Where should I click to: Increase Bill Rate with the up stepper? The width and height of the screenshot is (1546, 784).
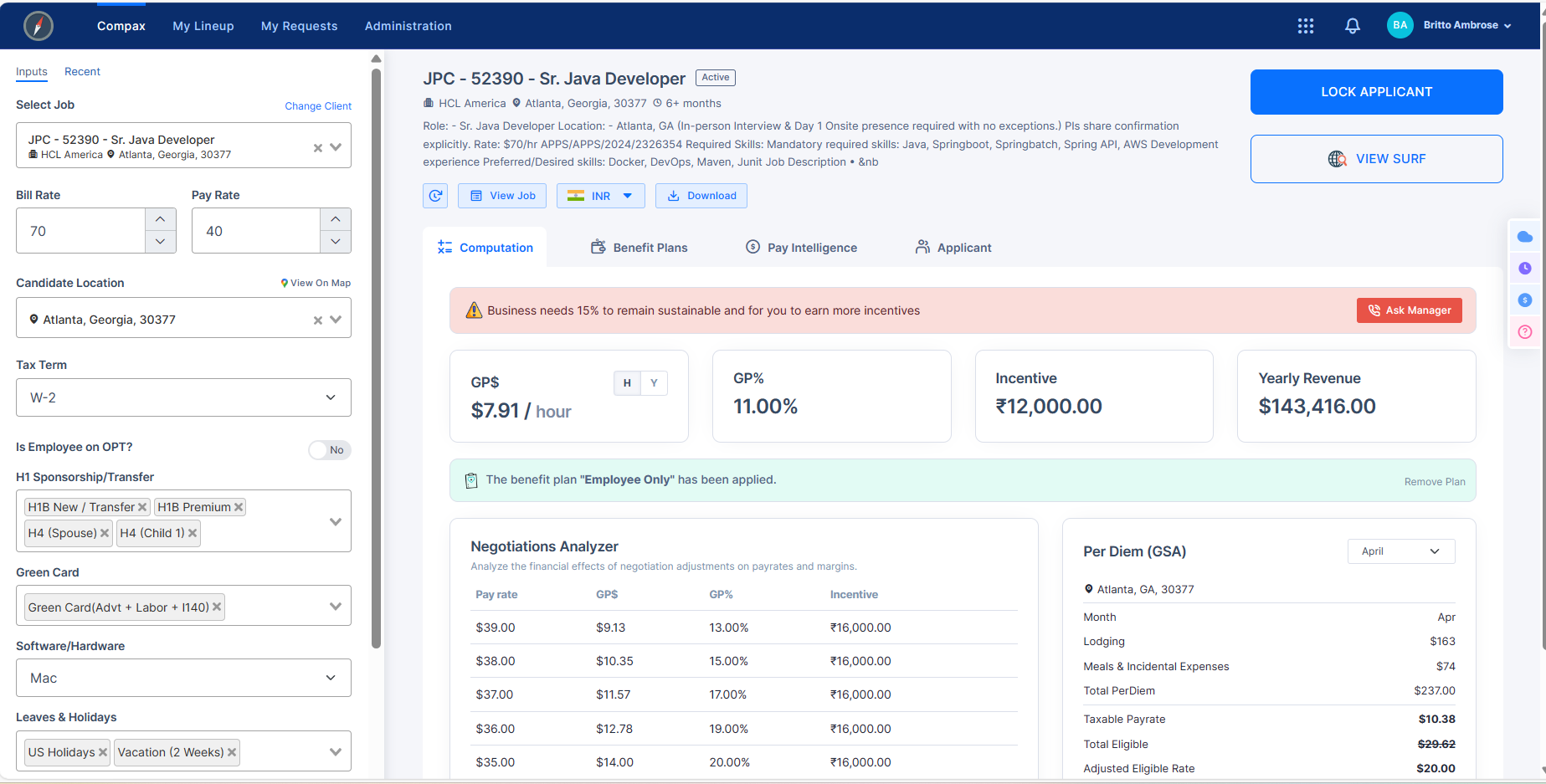(160, 219)
